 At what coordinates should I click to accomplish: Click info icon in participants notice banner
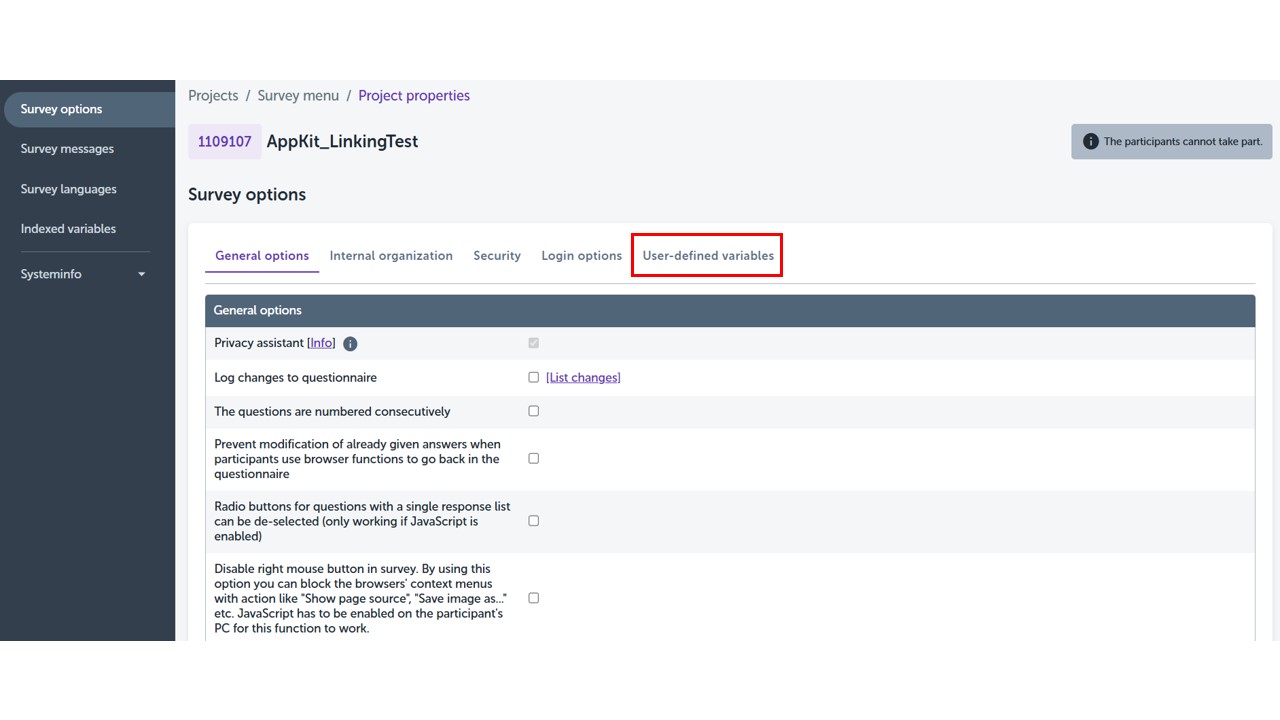[x=1091, y=142]
